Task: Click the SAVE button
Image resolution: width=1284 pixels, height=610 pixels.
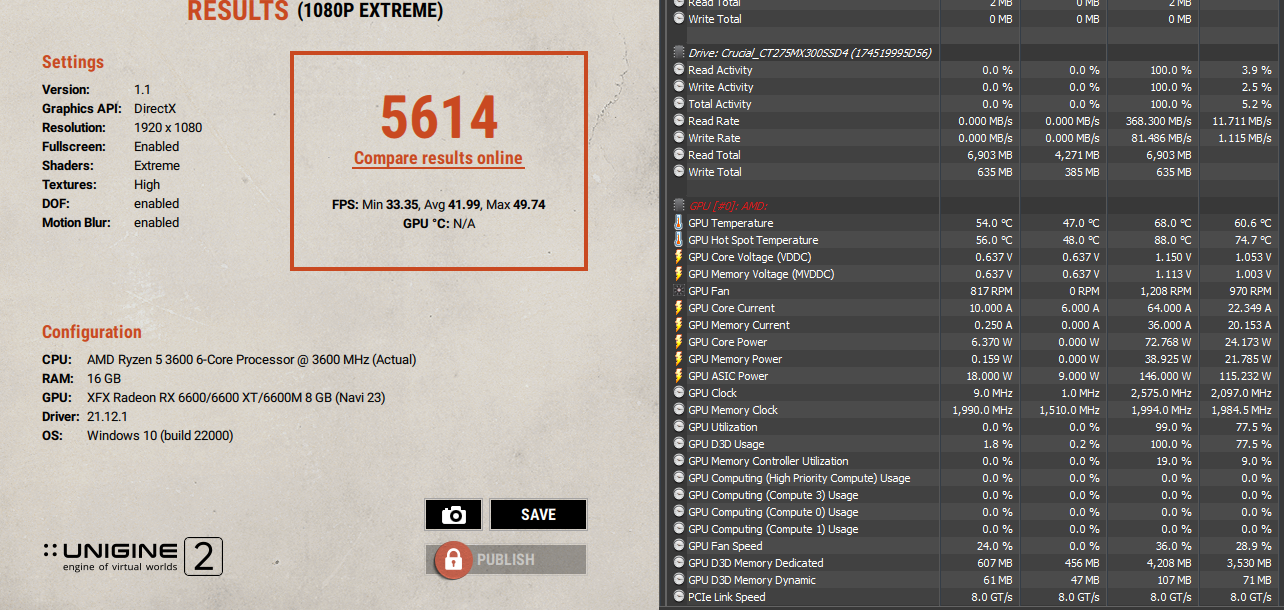Action: tap(538, 514)
